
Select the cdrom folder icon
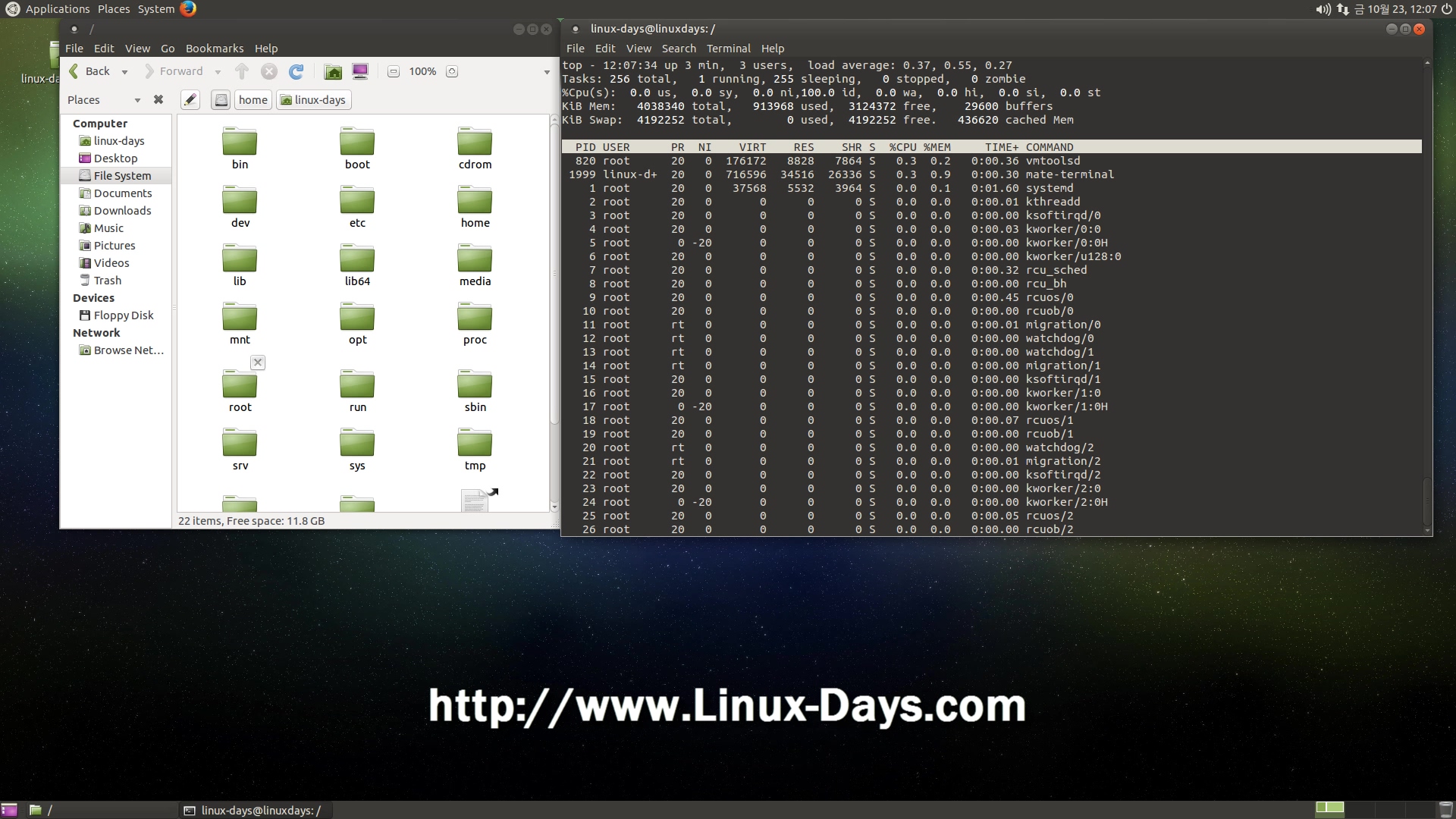[x=475, y=141]
